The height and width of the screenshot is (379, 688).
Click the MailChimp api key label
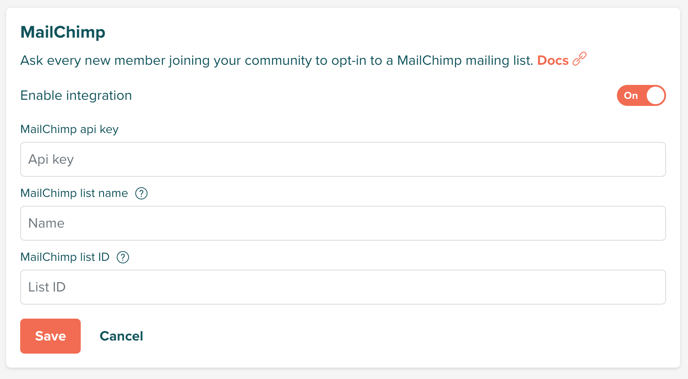pyautogui.click(x=69, y=129)
